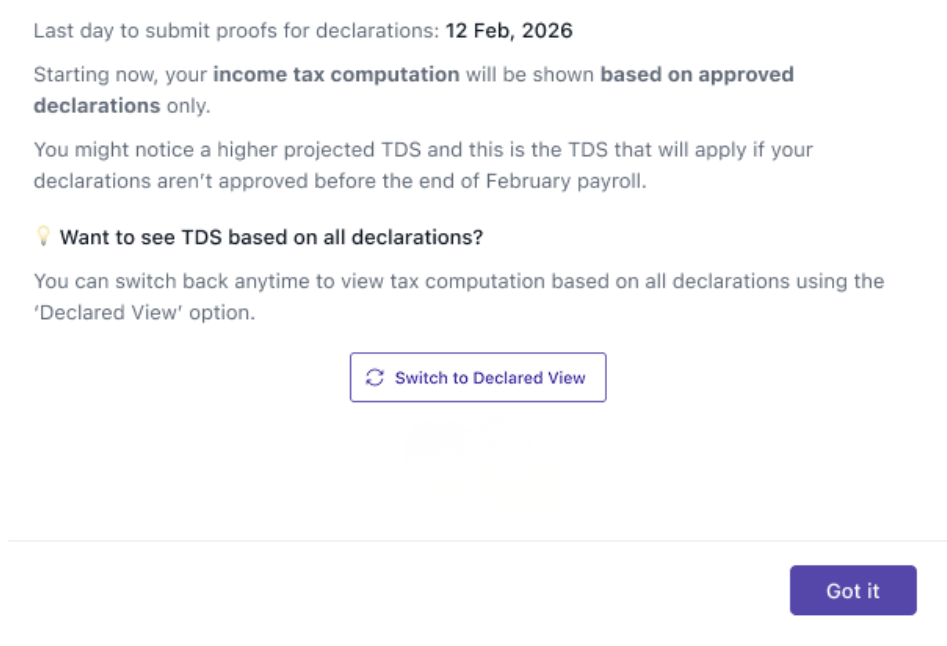947x646 pixels.
Task: Click the 'You can switch back anytime' sentence
Action: pos(170,281)
